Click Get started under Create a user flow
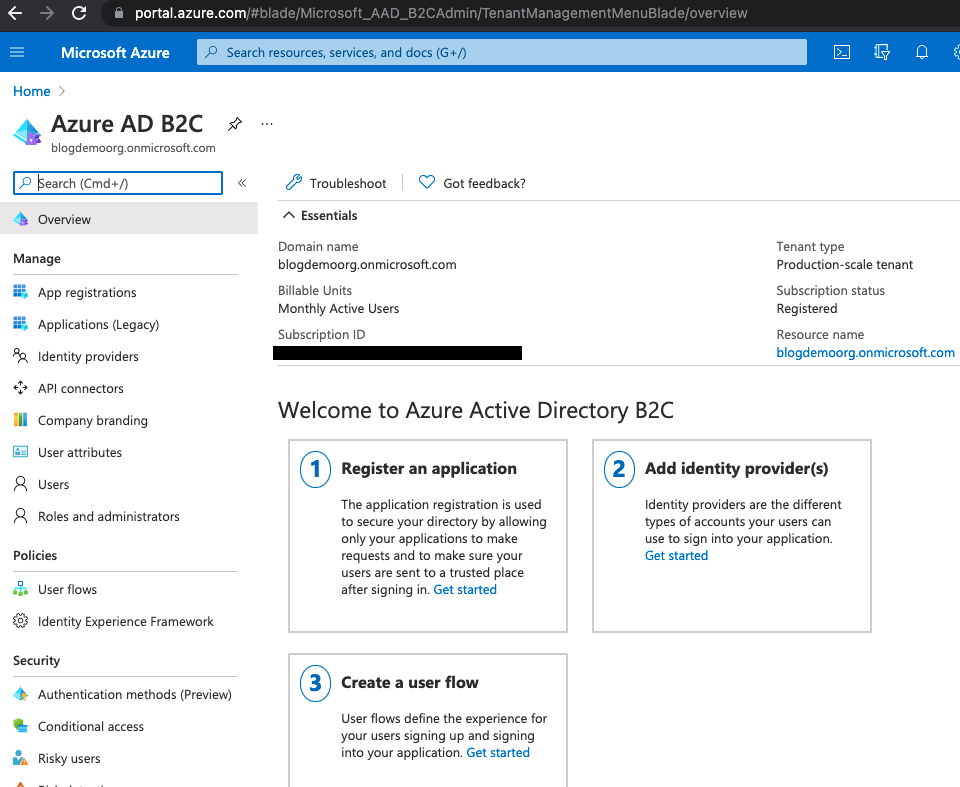960x787 pixels. click(x=498, y=753)
